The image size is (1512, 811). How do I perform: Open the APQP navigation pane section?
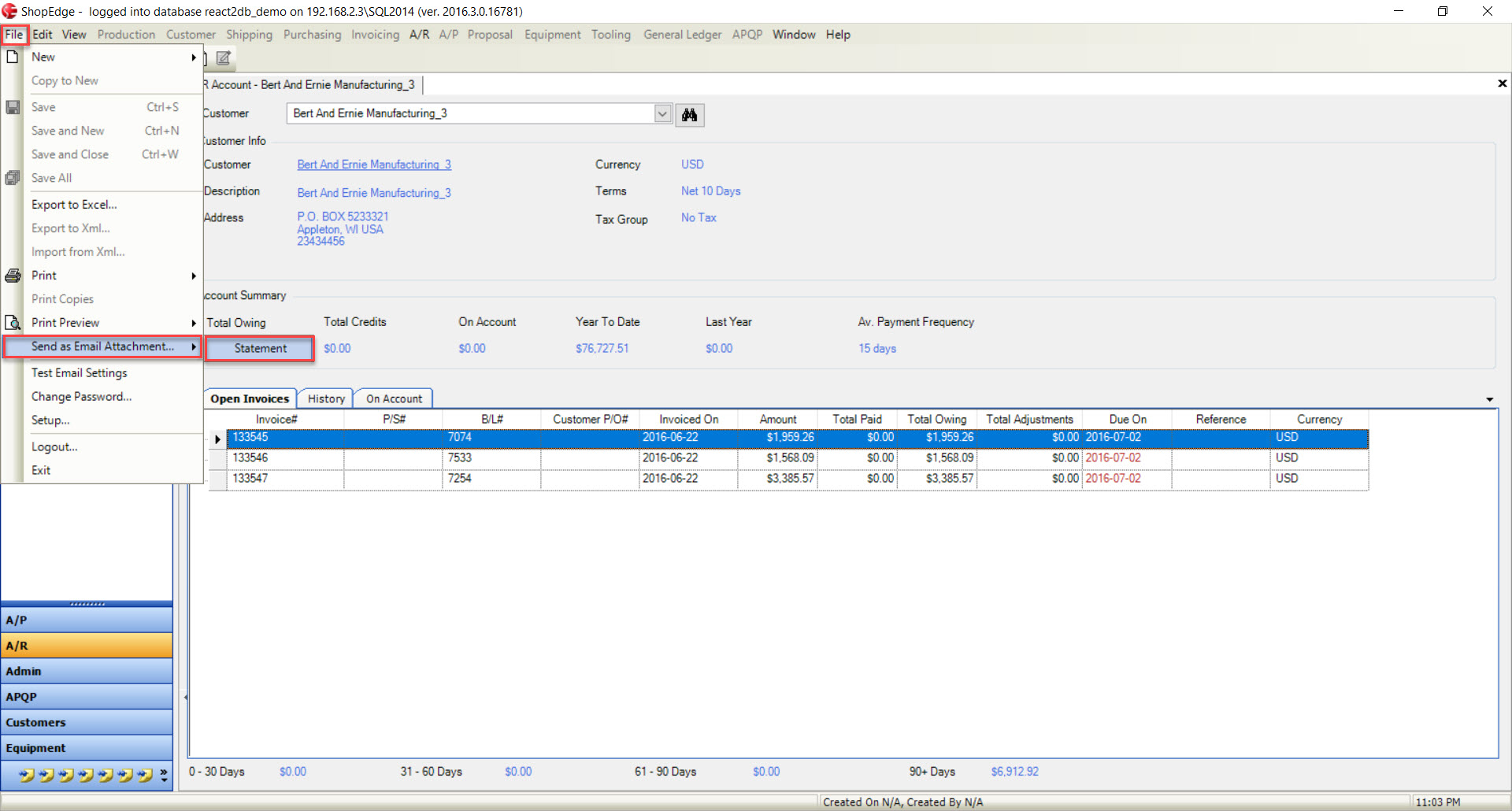[87, 697]
